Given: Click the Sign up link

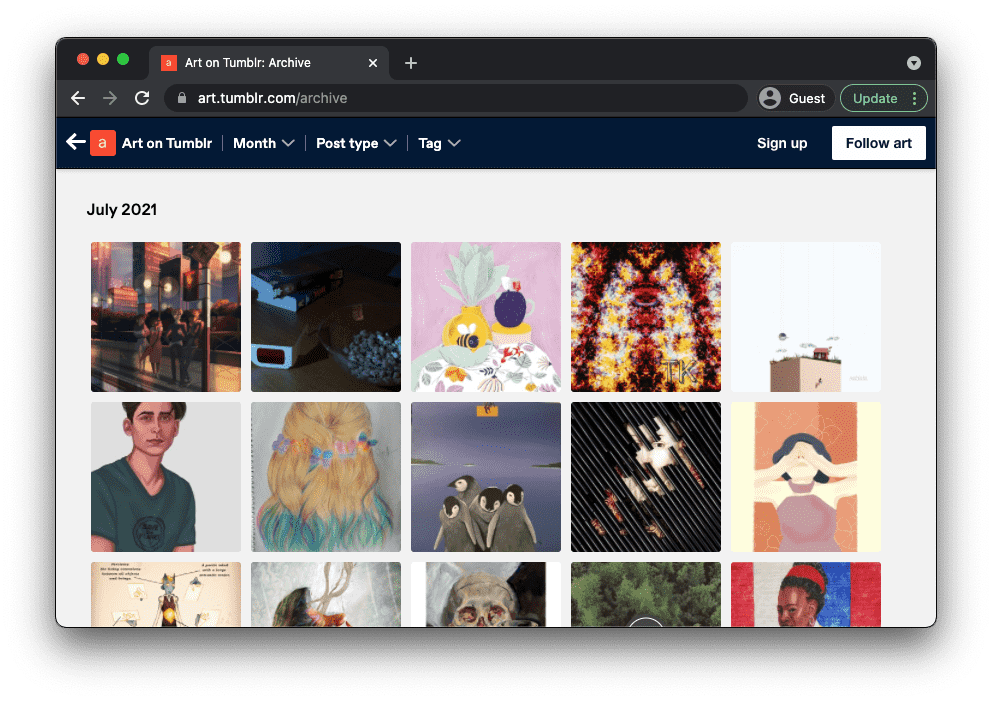Looking at the screenshot, I should coord(782,143).
